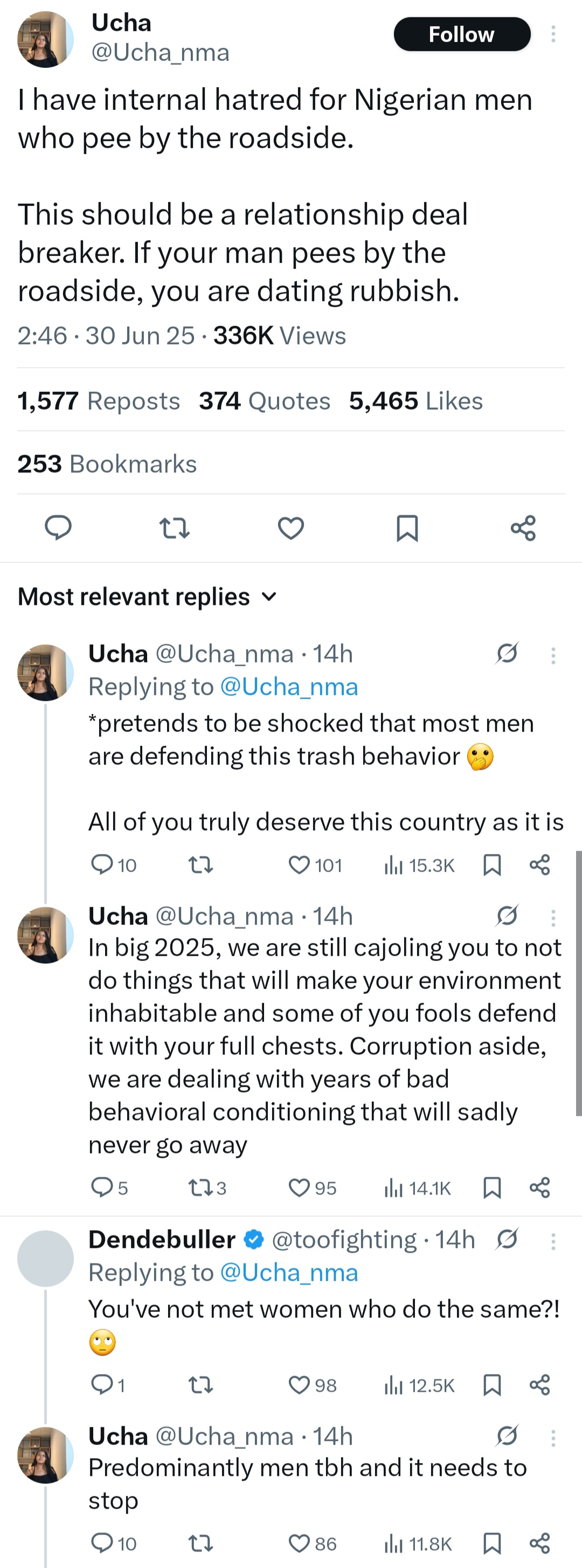The width and height of the screenshot is (582, 1568).
Task: Follow the Ucha account
Action: click(x=461, y=34)
